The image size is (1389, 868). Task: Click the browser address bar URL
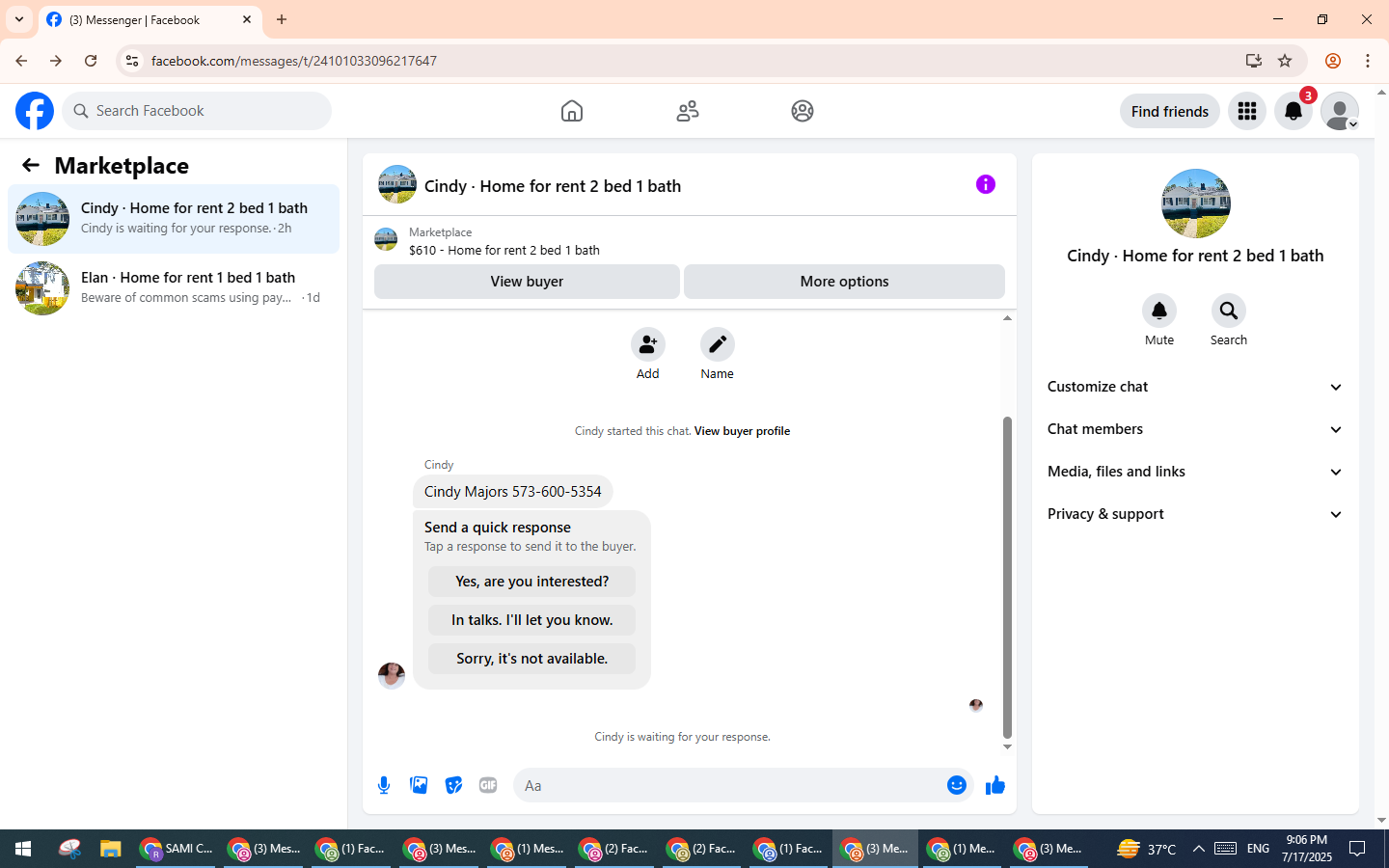[x=294, y=61]
